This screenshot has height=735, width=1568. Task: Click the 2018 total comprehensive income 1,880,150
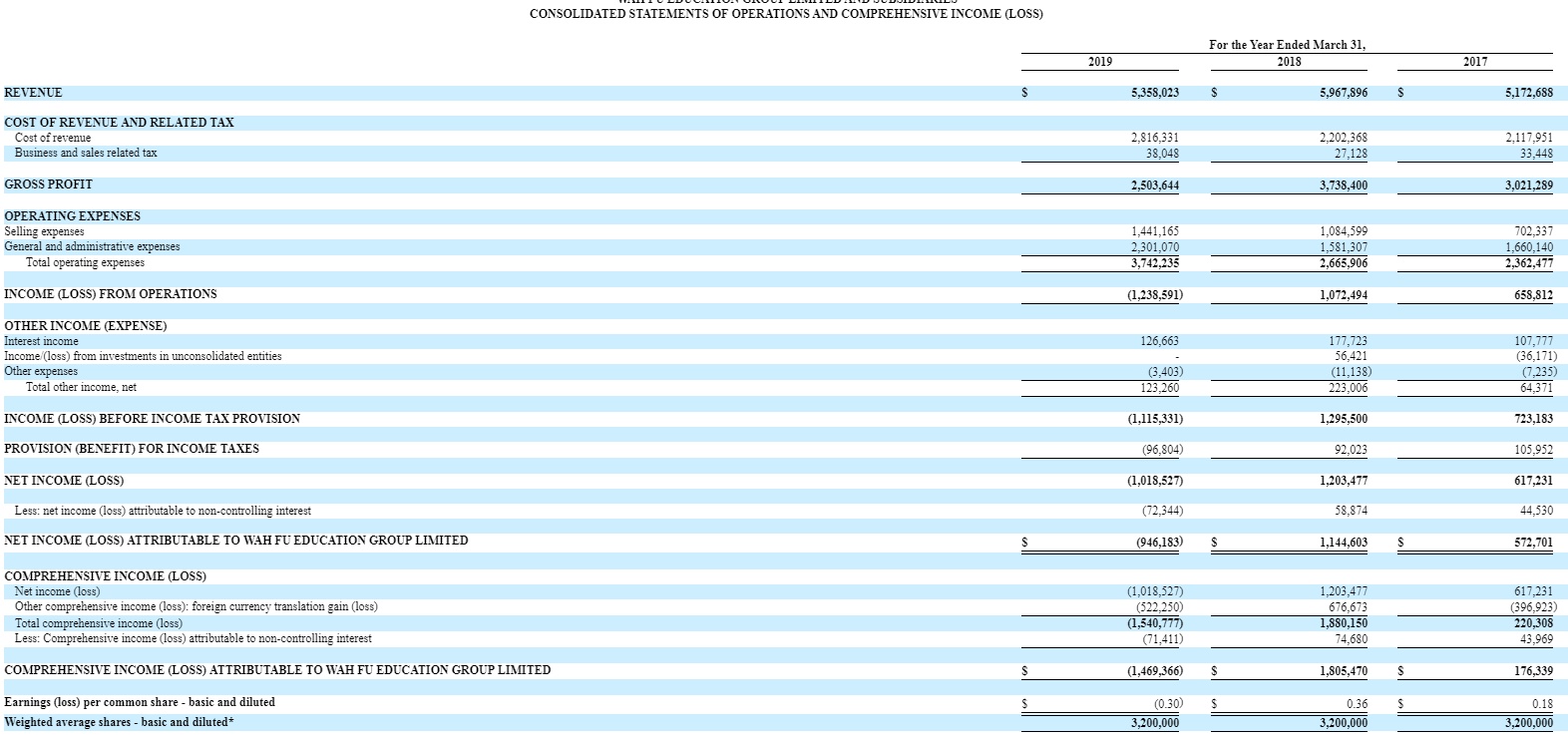(1344, 623)
